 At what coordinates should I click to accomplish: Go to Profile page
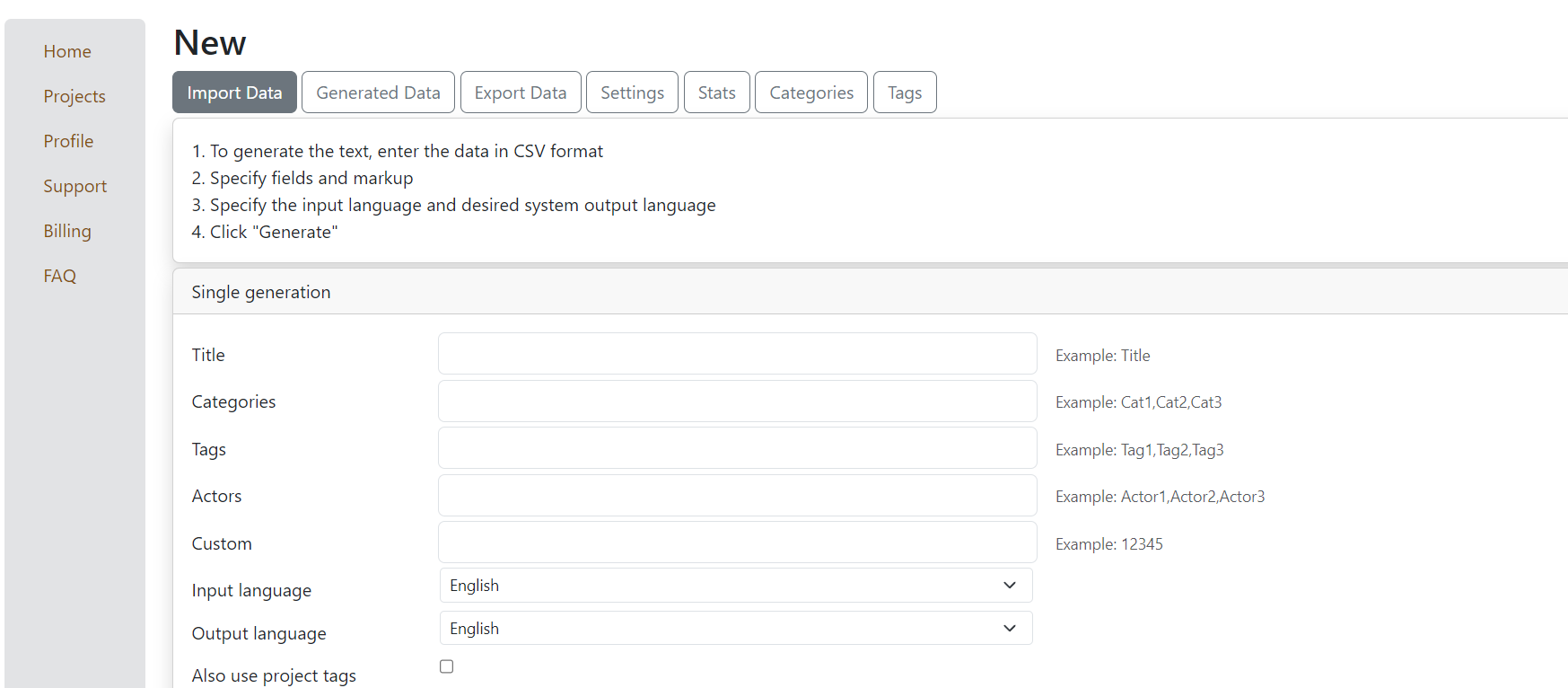pos(68,141)
